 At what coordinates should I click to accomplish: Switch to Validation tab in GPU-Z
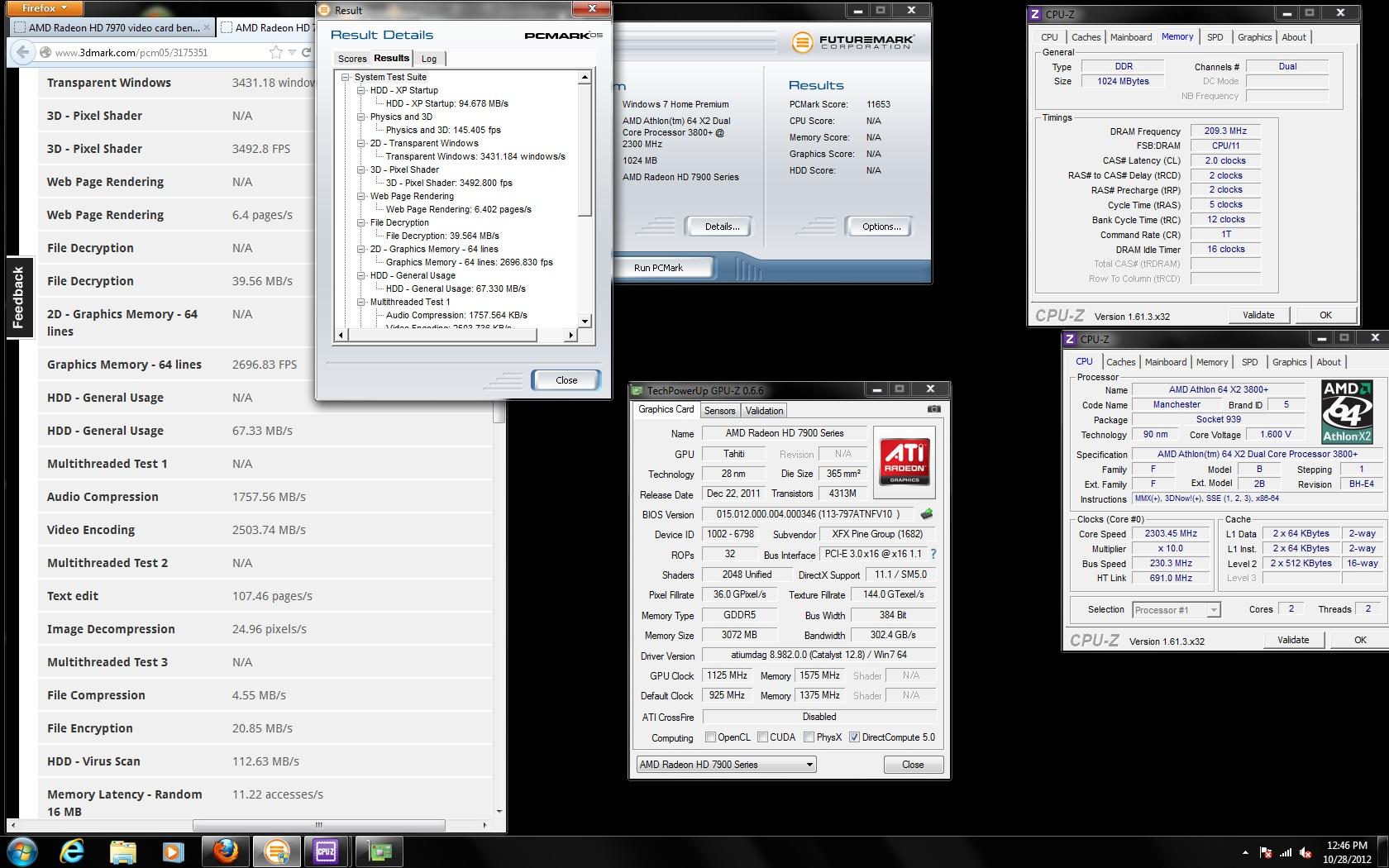click(764, 411)
